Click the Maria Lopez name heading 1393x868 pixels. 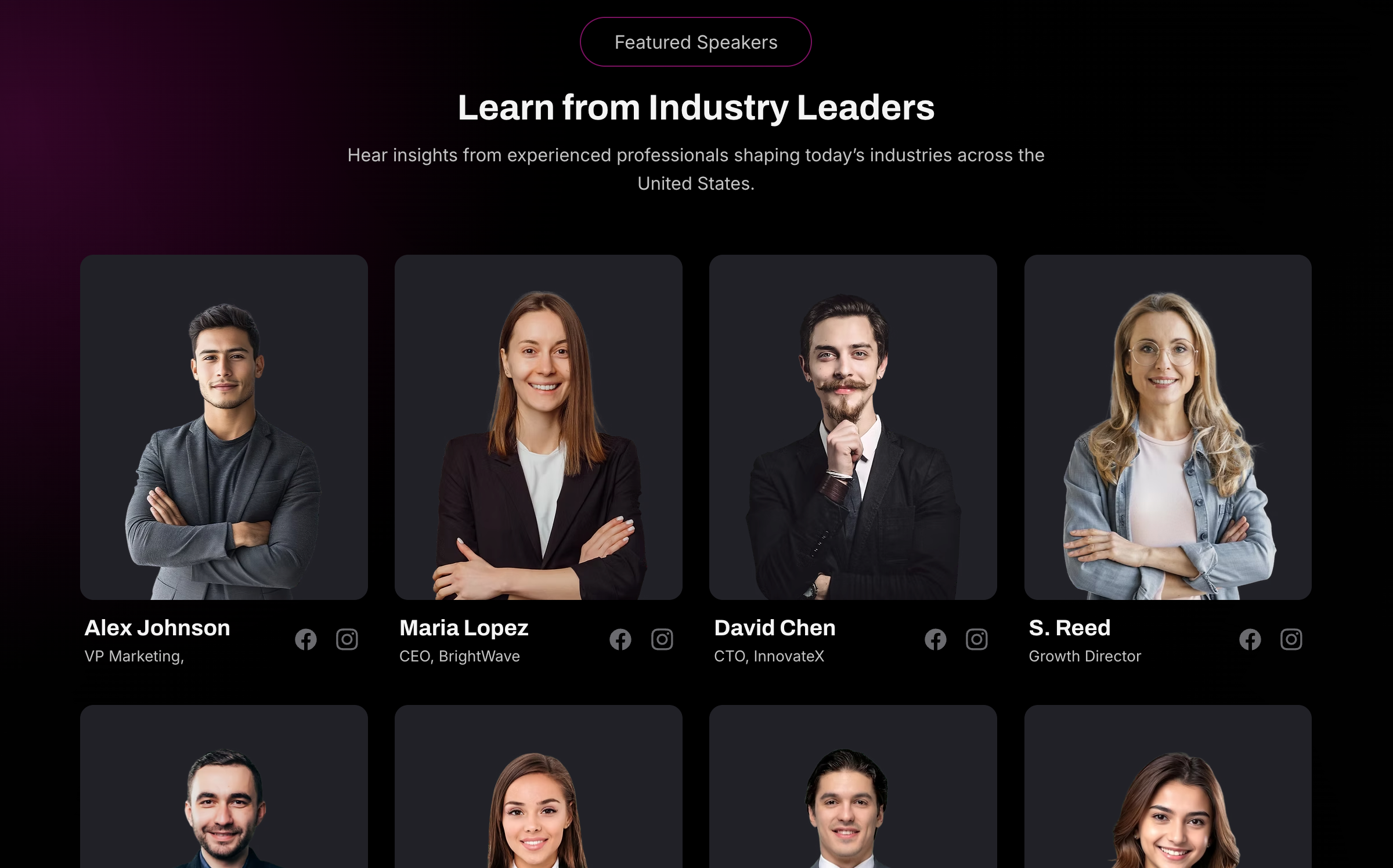coord(464,628)
